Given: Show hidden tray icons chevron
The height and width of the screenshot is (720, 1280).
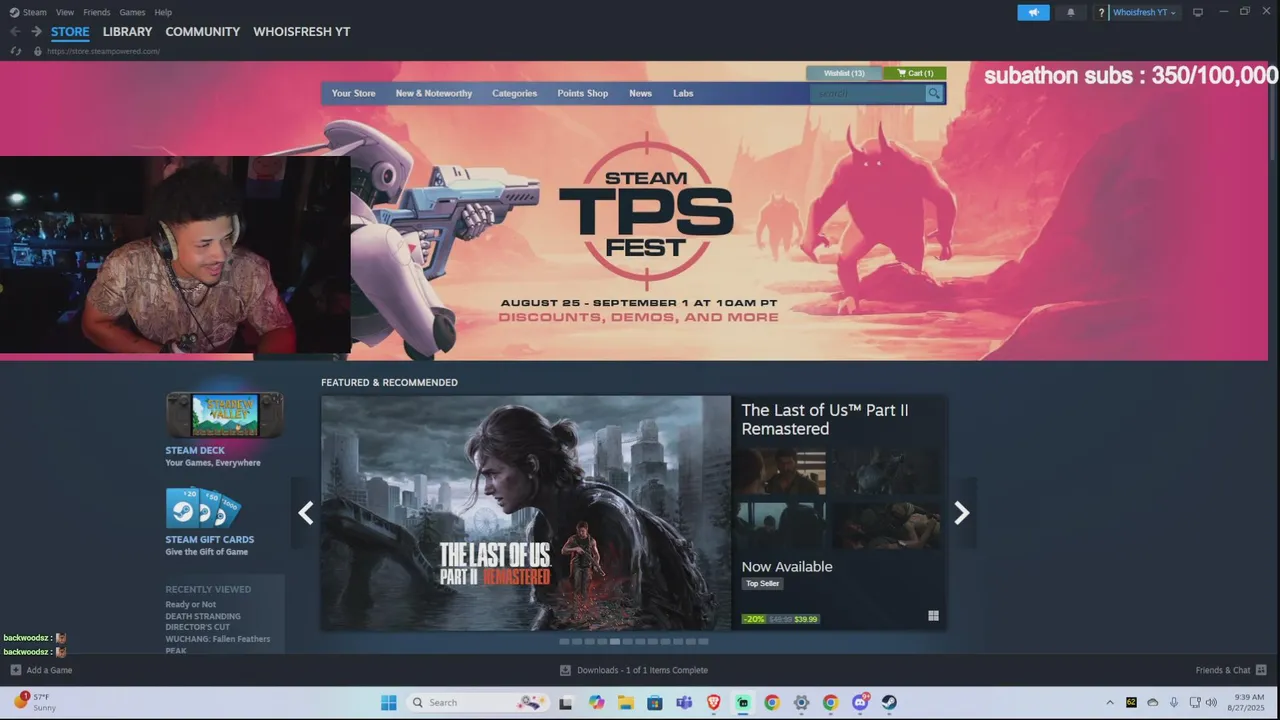Looking at the screenshot, I should pyautogui.click(x=1109, y=702).
